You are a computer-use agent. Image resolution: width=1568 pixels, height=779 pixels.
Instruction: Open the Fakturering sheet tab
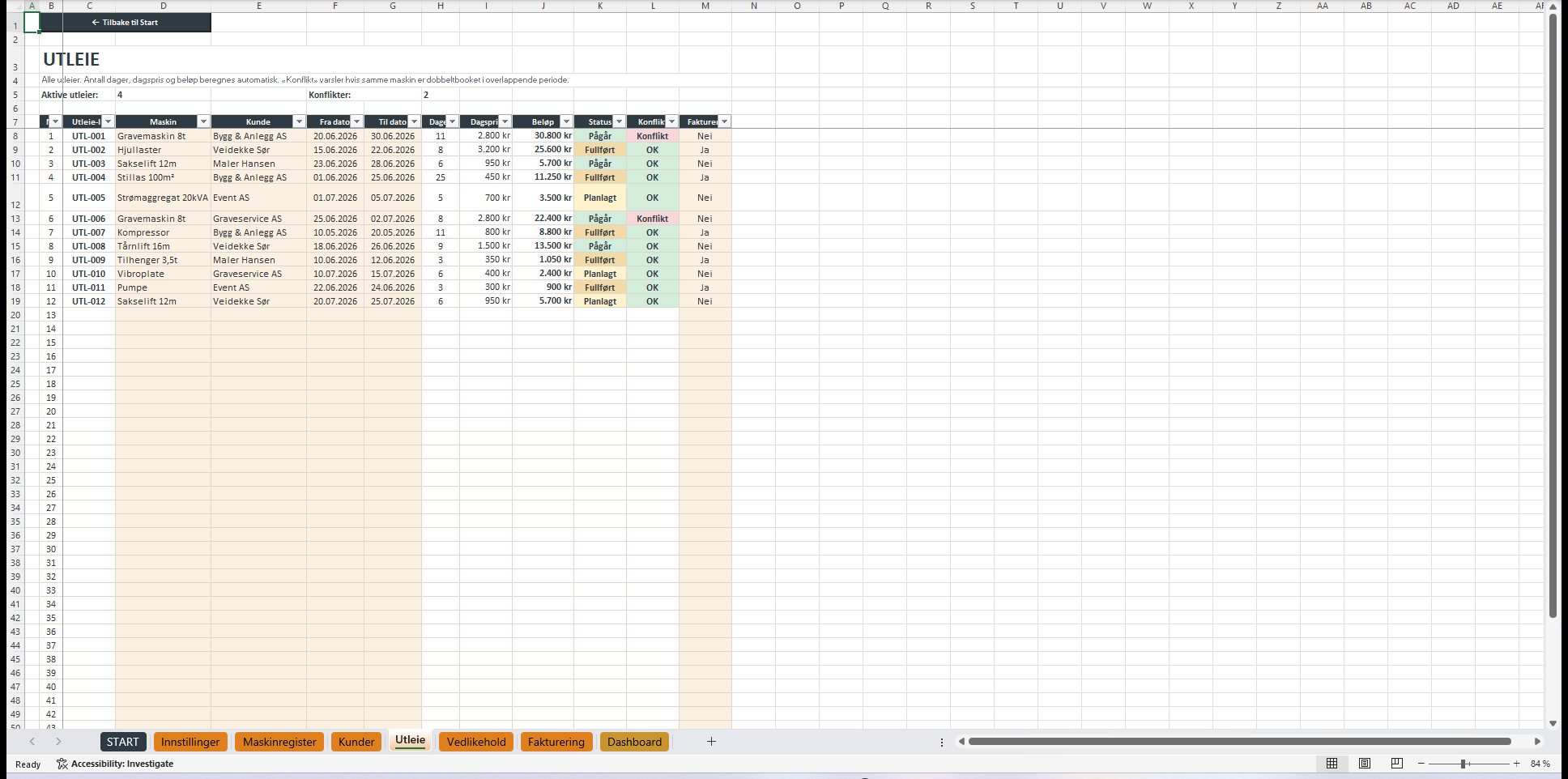tap(556, 742)
